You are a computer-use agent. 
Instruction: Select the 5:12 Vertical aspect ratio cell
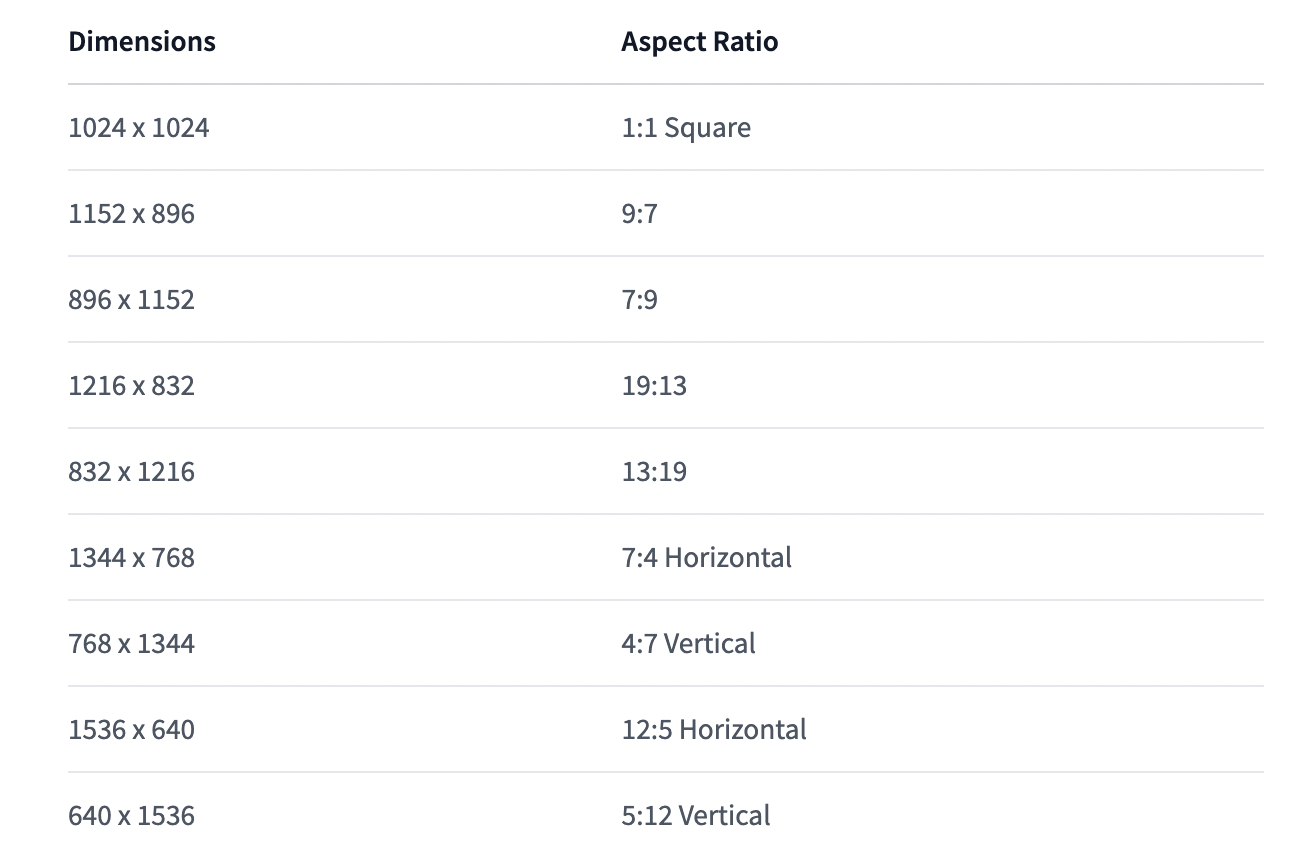(x=696, y=816)
